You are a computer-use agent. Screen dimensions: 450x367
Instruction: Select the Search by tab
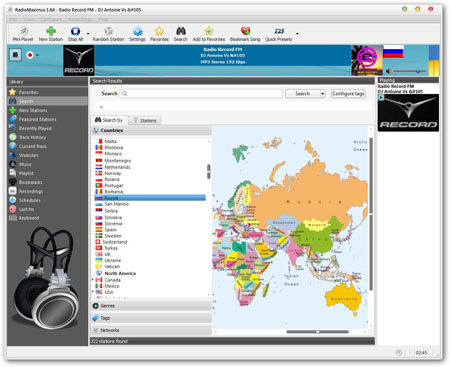pos(109,120)
